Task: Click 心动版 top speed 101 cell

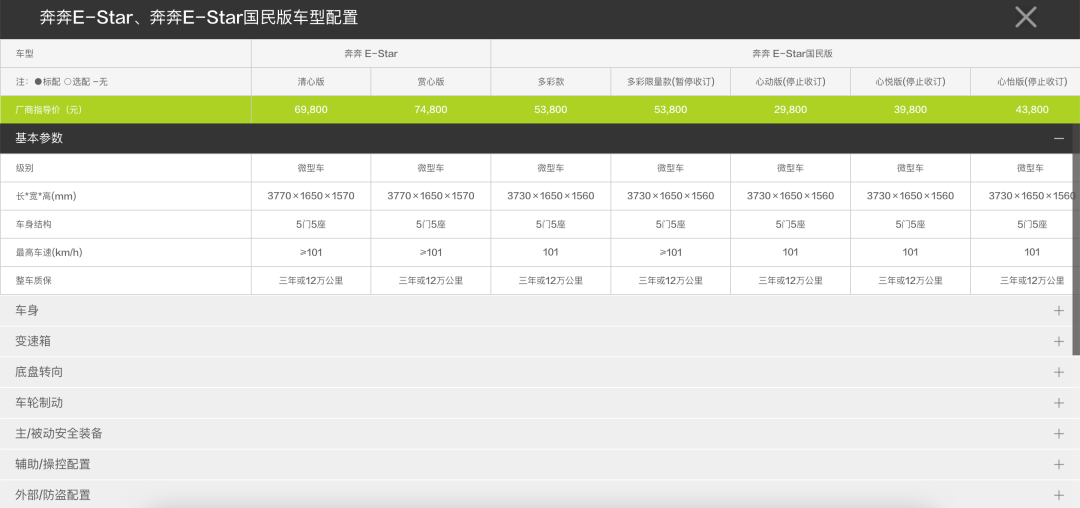Action: pos(790,253)
